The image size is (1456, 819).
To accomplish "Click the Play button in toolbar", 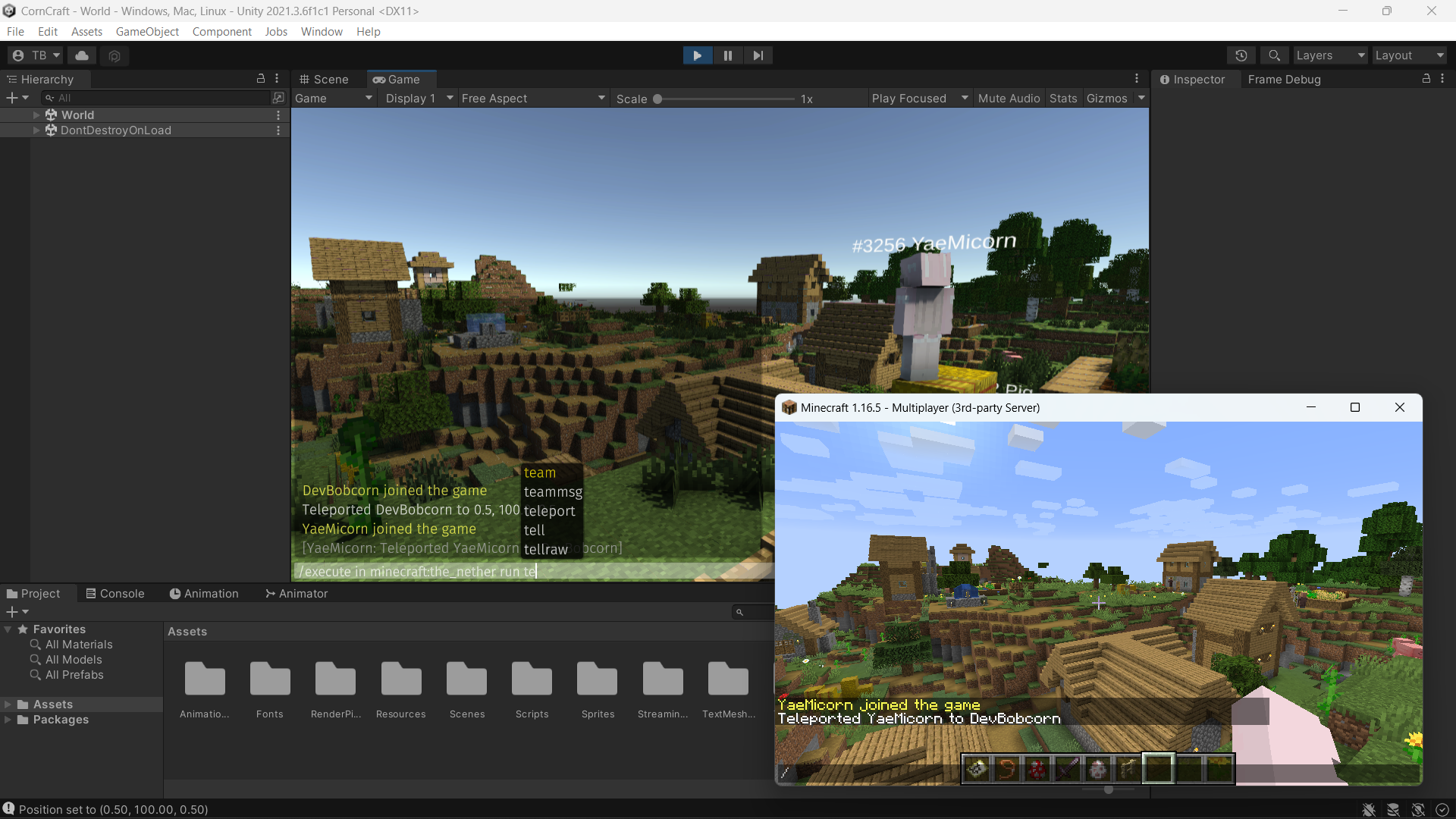I will [x=697, y=55].
